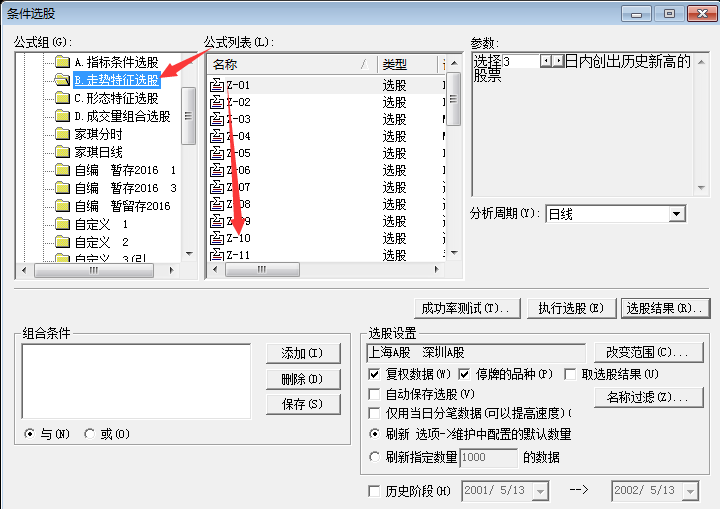Click folder icon next to C.形态特征选股
The height and width of the screenshot is (509, 720).
click(x=62, y=98)
